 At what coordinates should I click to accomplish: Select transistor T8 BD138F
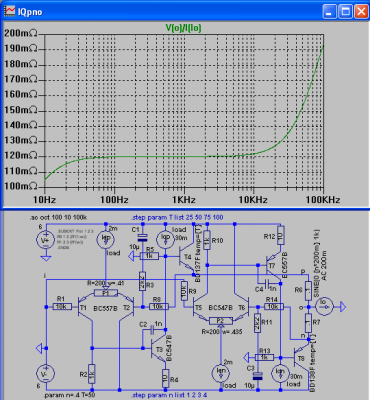click(x=301, y=359)
